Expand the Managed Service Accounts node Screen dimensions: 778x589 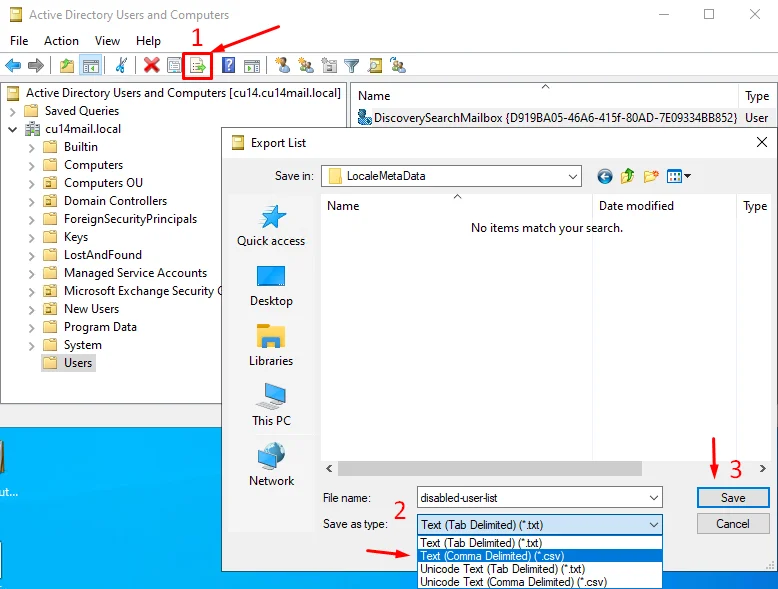tap(32, 273)
